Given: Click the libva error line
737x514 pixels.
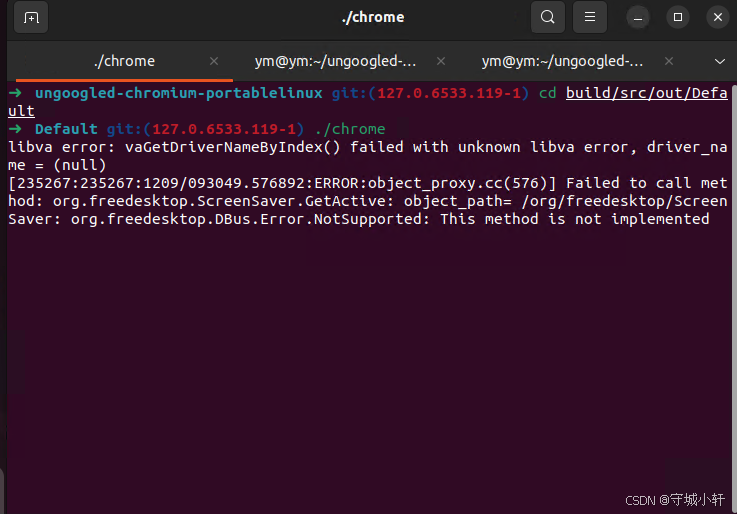Looking at the screenshot, I should [368, 156].
